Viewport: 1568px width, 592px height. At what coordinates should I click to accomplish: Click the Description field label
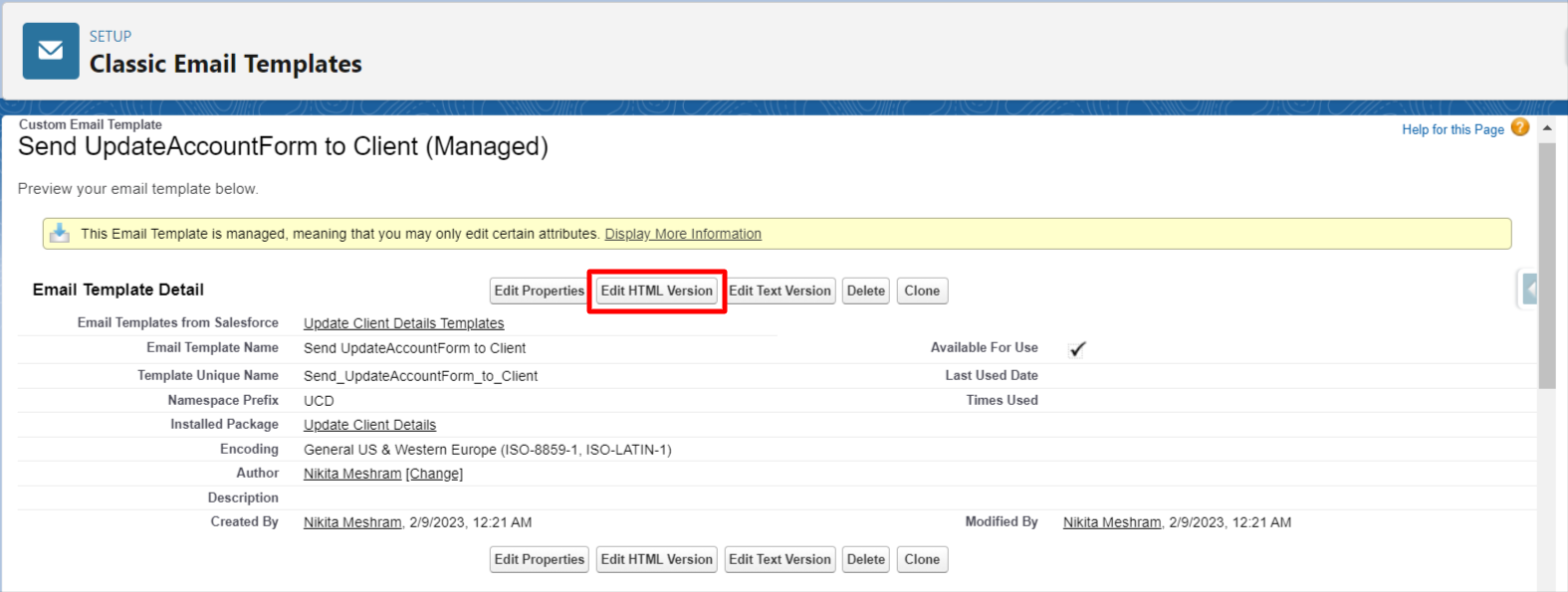[243, 497]
